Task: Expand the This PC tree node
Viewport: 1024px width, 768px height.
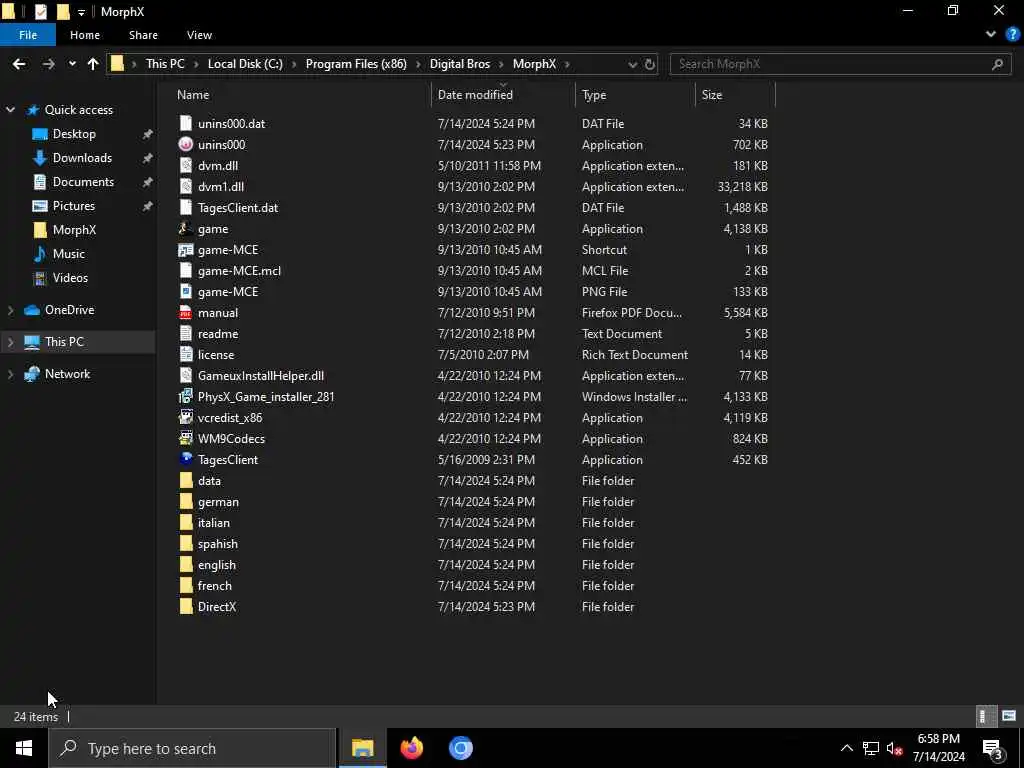Action: coord(10,342)
